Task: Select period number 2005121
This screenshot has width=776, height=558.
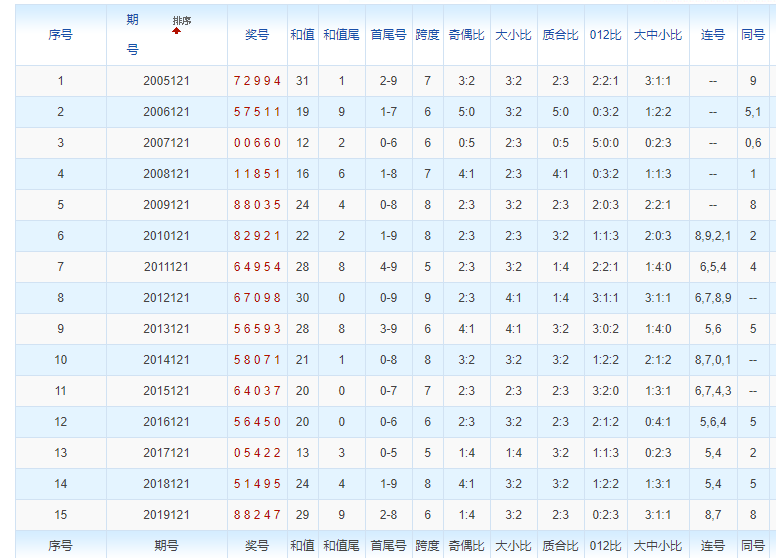Action: pyautogui.click(x=166, y=81)
